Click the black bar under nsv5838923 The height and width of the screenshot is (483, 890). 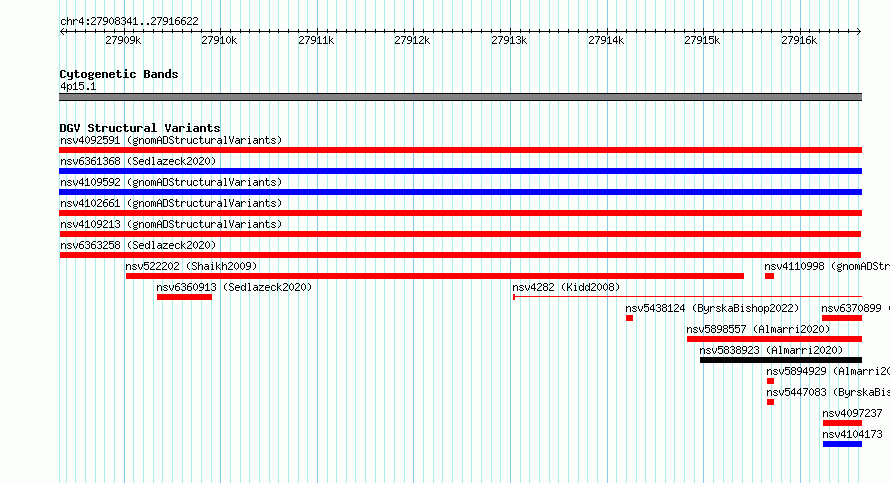click(781, 360)
